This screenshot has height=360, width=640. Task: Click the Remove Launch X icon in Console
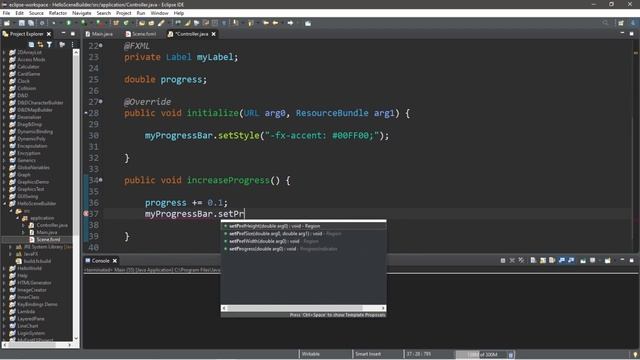[x=512, y=260]
